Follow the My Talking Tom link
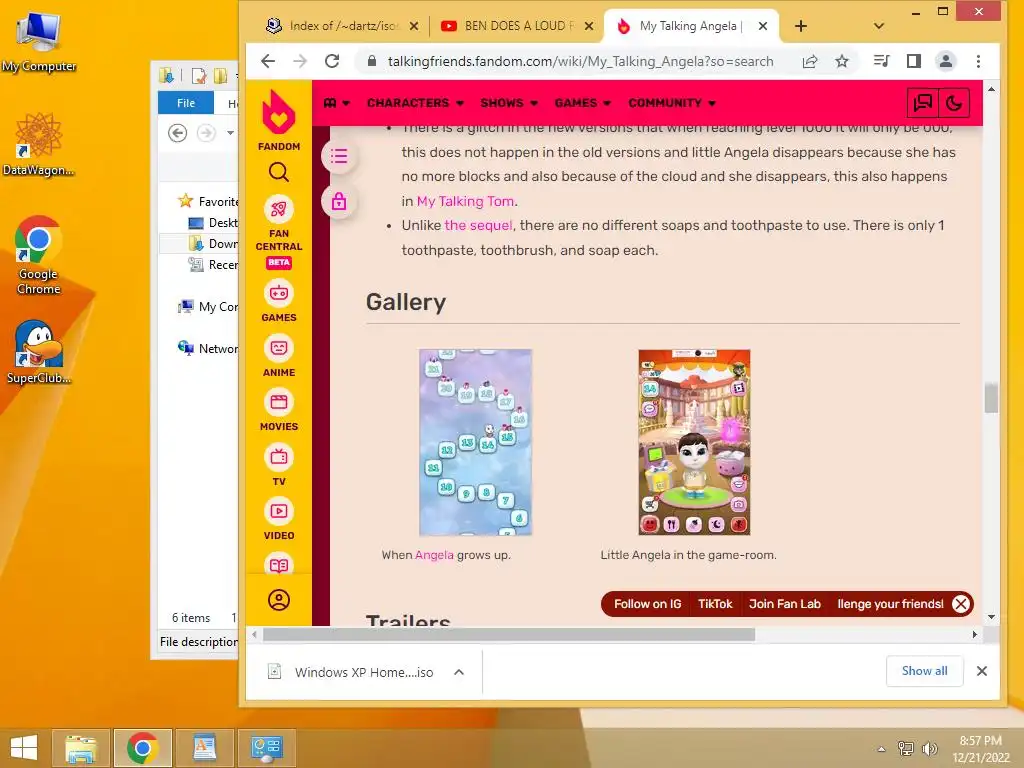 coord(465,201)
